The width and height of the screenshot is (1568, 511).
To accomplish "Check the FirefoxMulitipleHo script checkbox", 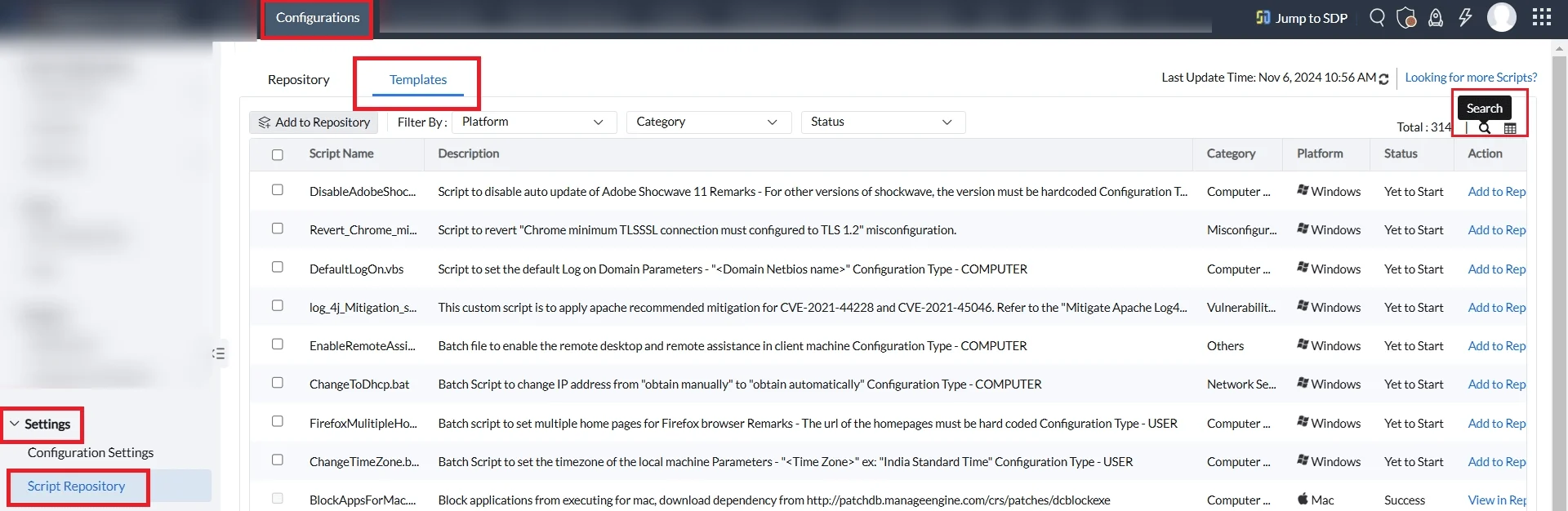I will pos(278,421).
